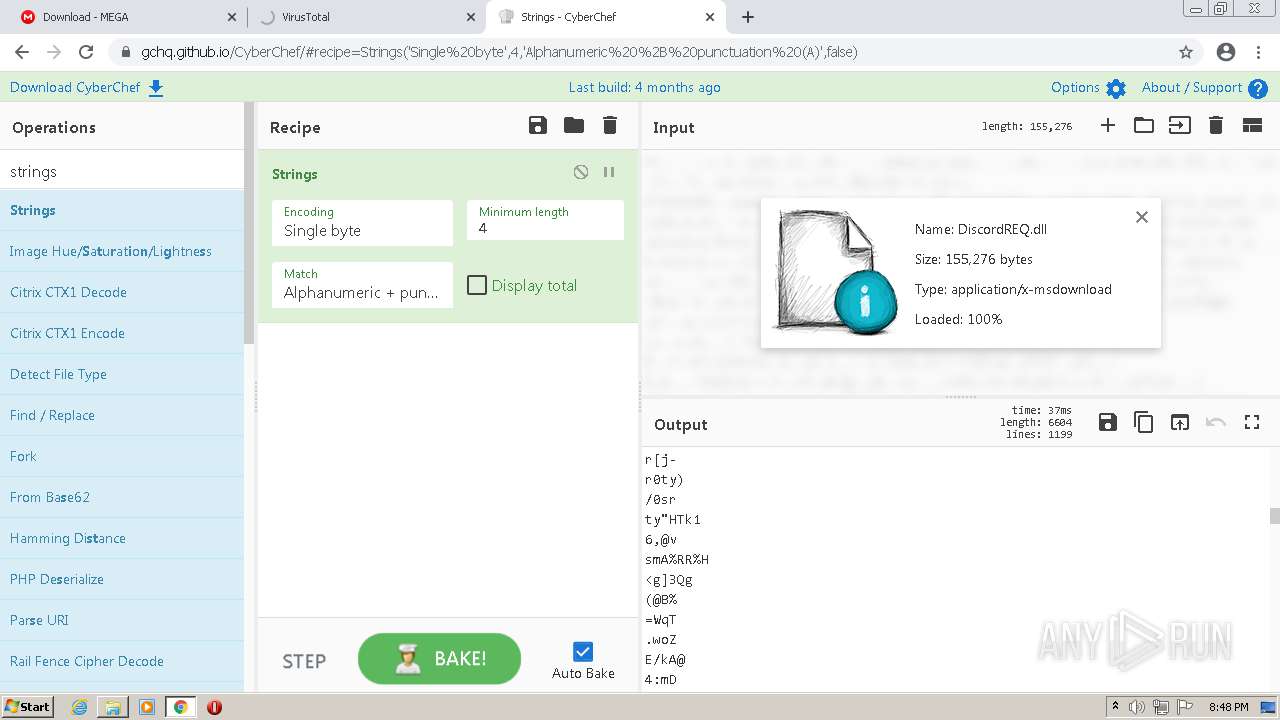The width and height of the screenshot is (1280, 720).
Task: Open file explorer from taskbar
Action: pyautogui.click(x=113, y=707)
